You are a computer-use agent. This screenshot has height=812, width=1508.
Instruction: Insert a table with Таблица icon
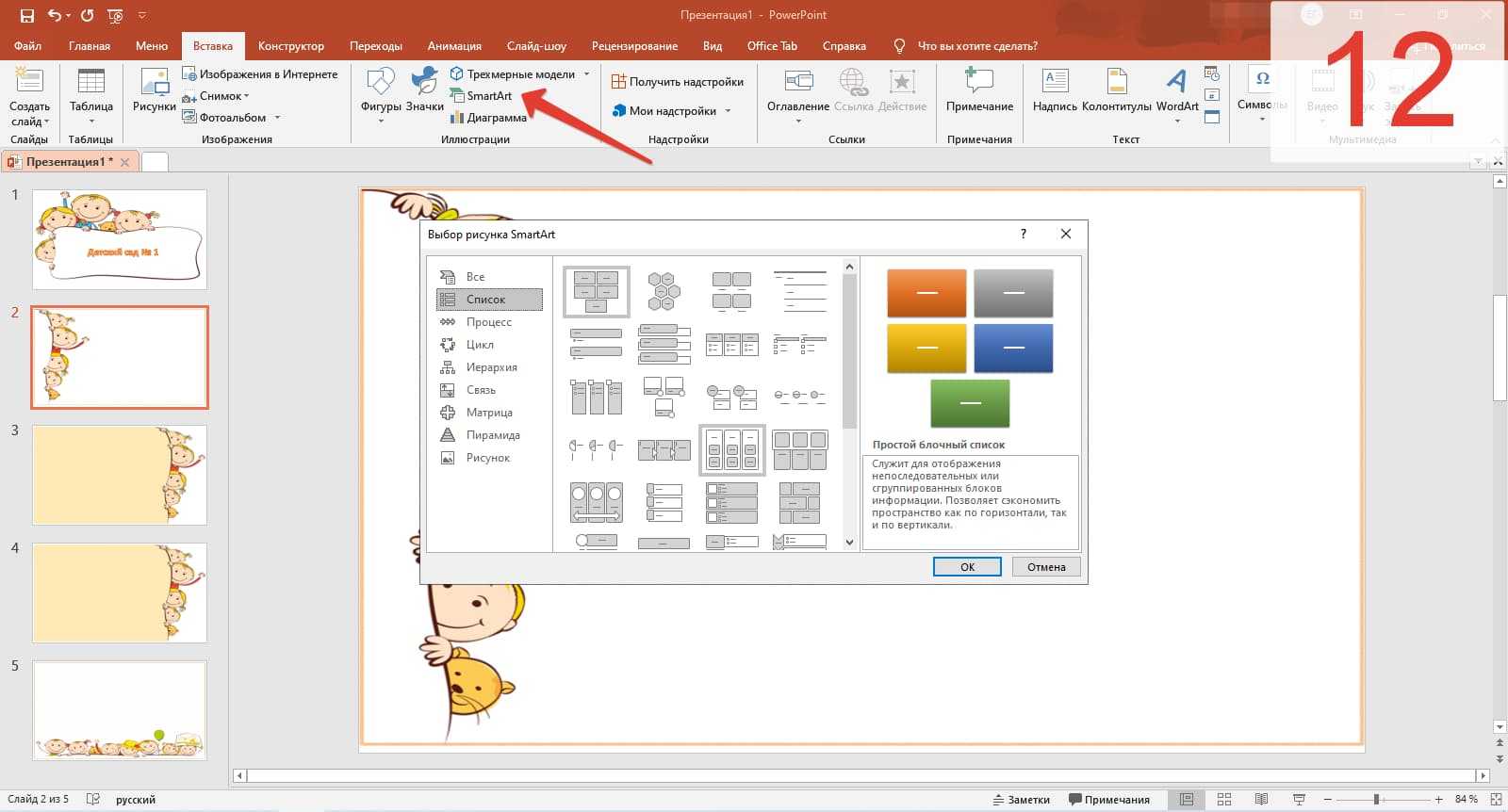coord(91,90)
